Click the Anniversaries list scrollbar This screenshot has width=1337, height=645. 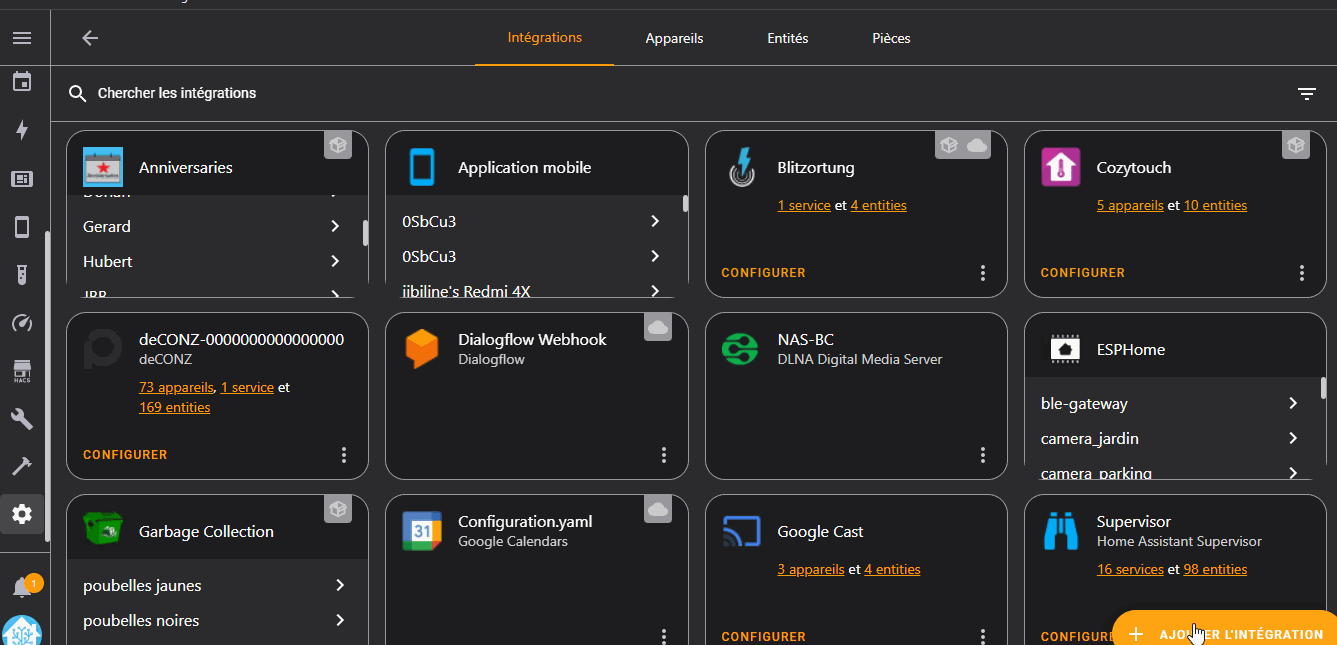click(x=365, y=232)
